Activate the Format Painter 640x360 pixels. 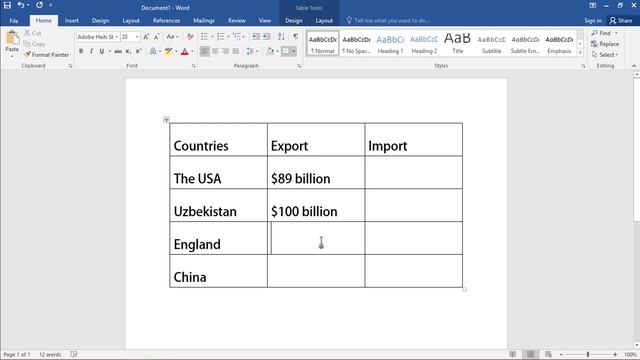[47, 54]
